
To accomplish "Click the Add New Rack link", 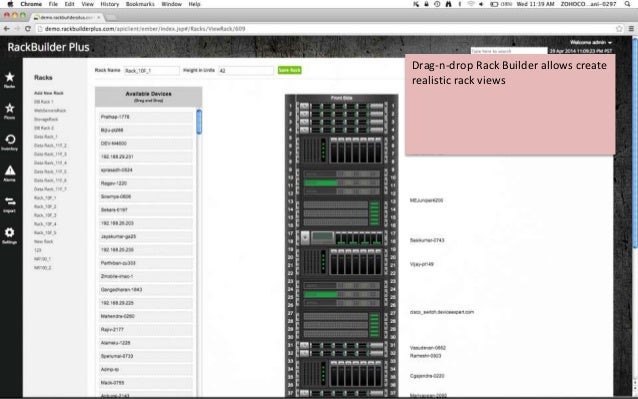I will pos(49,93).
